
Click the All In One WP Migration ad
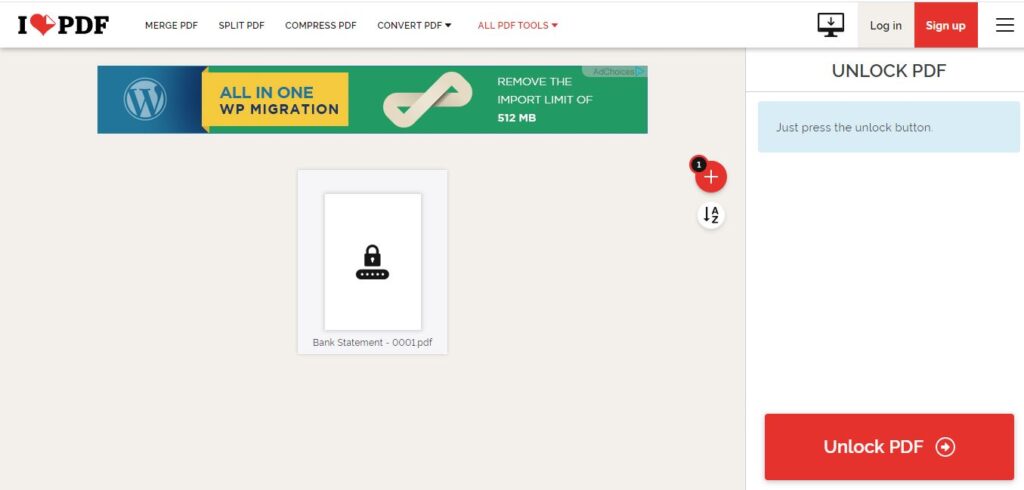[x=372, y=99]
